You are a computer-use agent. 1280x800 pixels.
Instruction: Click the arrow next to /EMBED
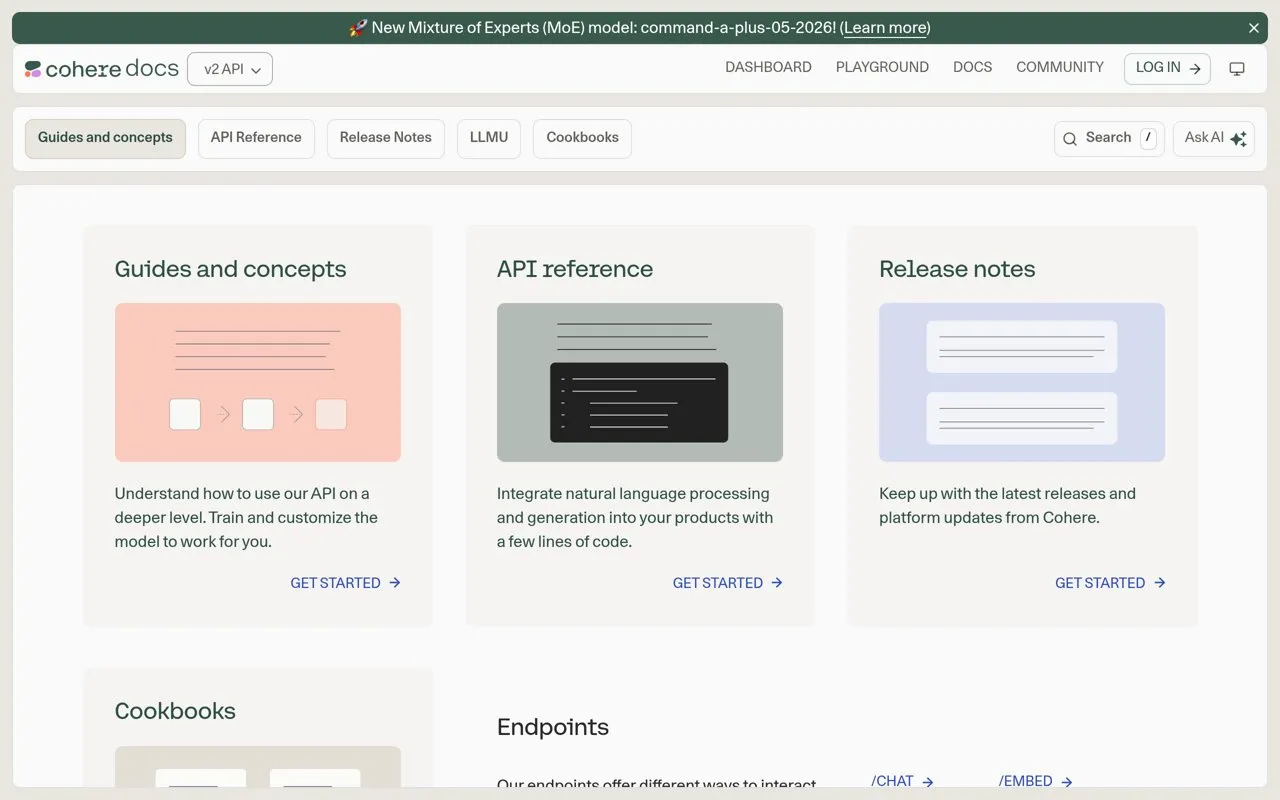coord(1066,782)
